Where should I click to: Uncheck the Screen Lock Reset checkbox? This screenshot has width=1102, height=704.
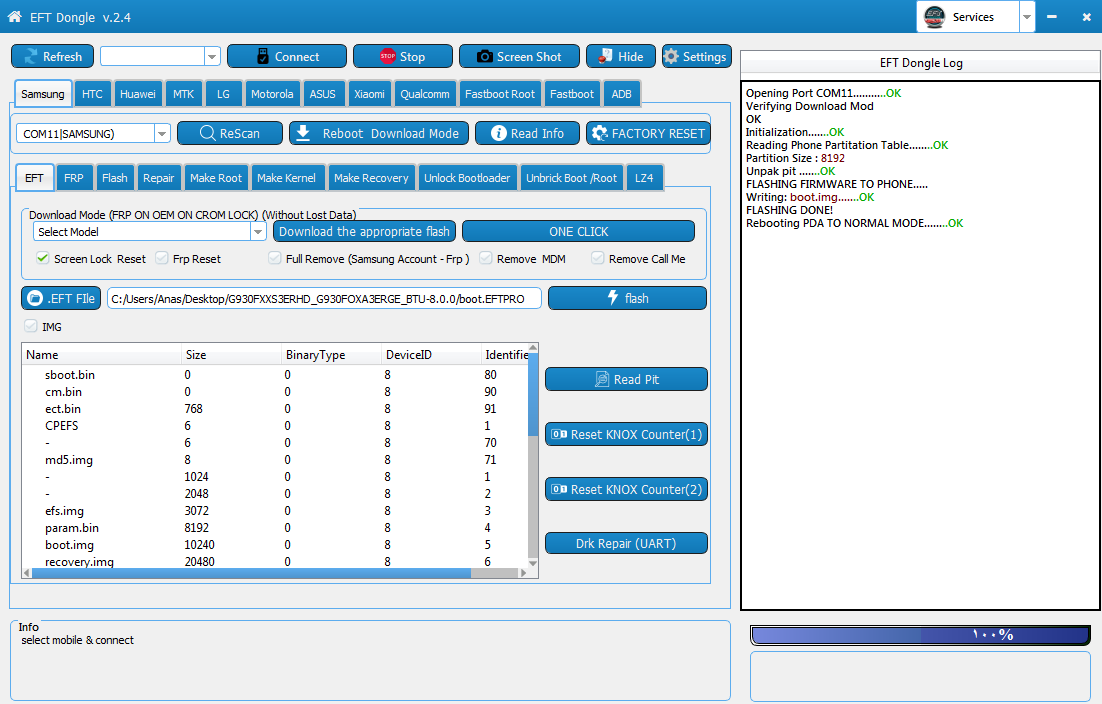[43, 258]
